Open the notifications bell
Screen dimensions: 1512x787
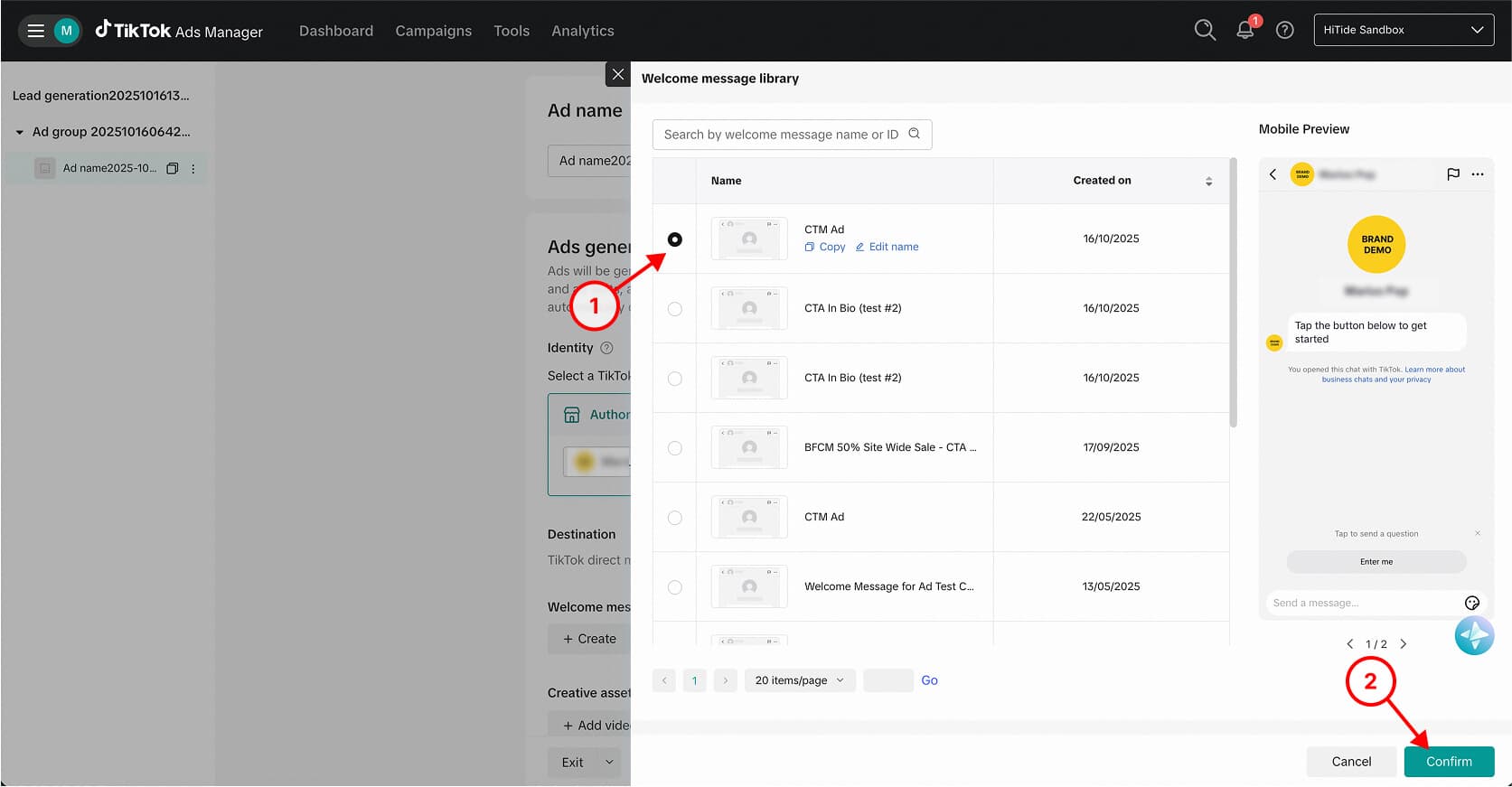1244,30
